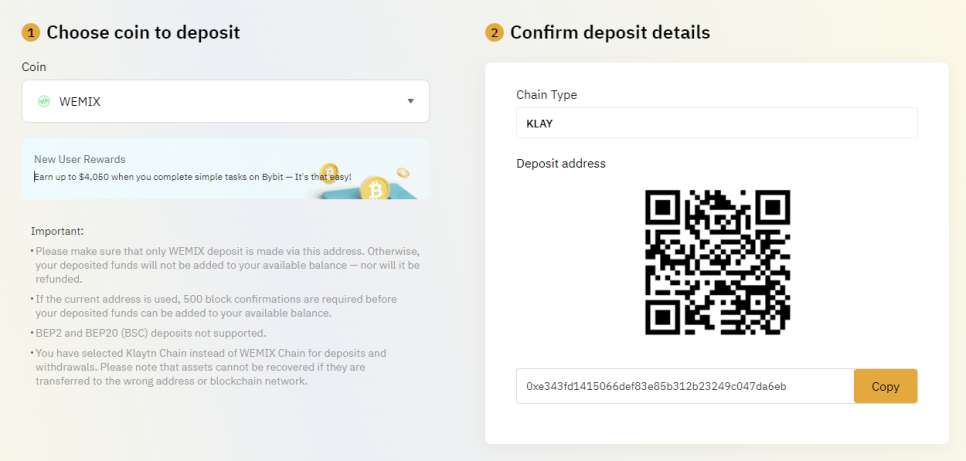Click the 'only WEMIX deposit' warning text
Screen dimensions: 966x461
(227, 265)
